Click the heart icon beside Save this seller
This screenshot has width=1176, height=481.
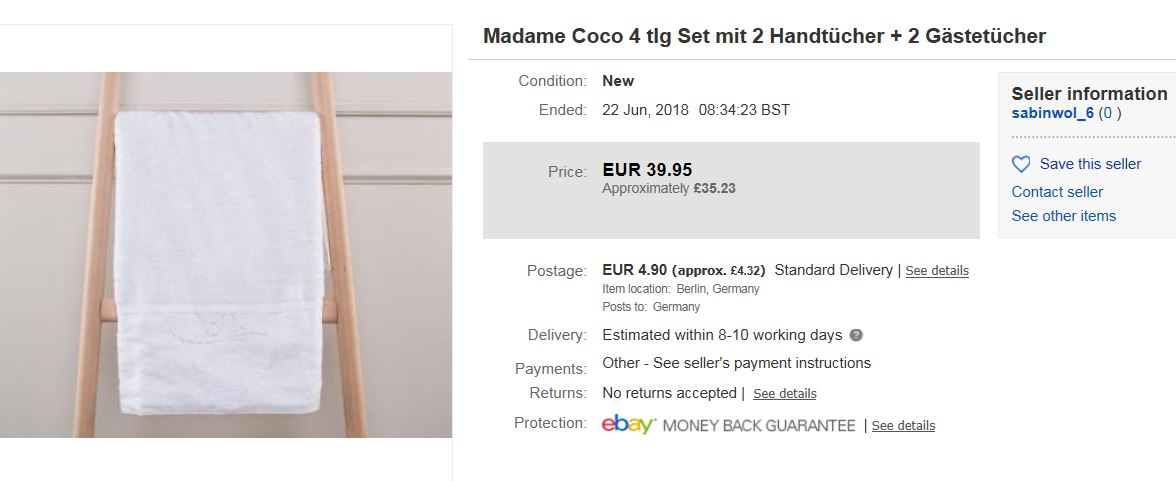[1021, 164]
